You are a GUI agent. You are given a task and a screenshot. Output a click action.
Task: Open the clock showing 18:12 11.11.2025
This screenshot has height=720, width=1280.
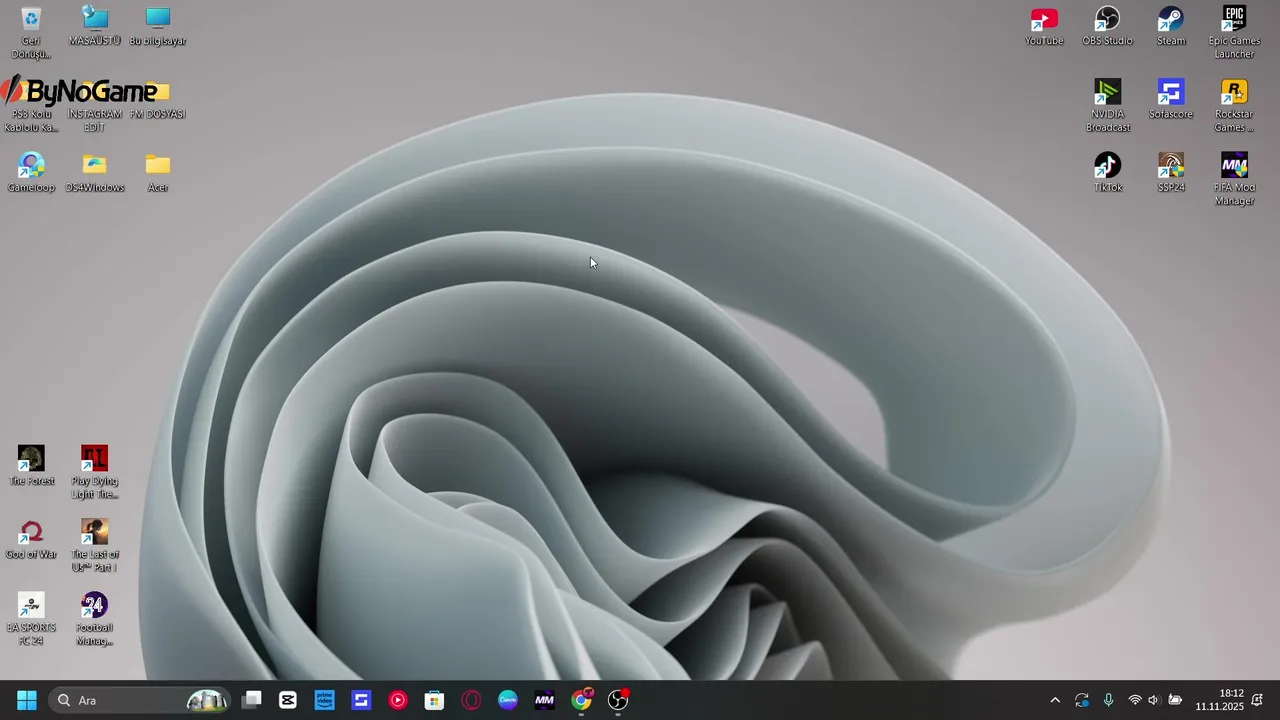pos(1219,700)
